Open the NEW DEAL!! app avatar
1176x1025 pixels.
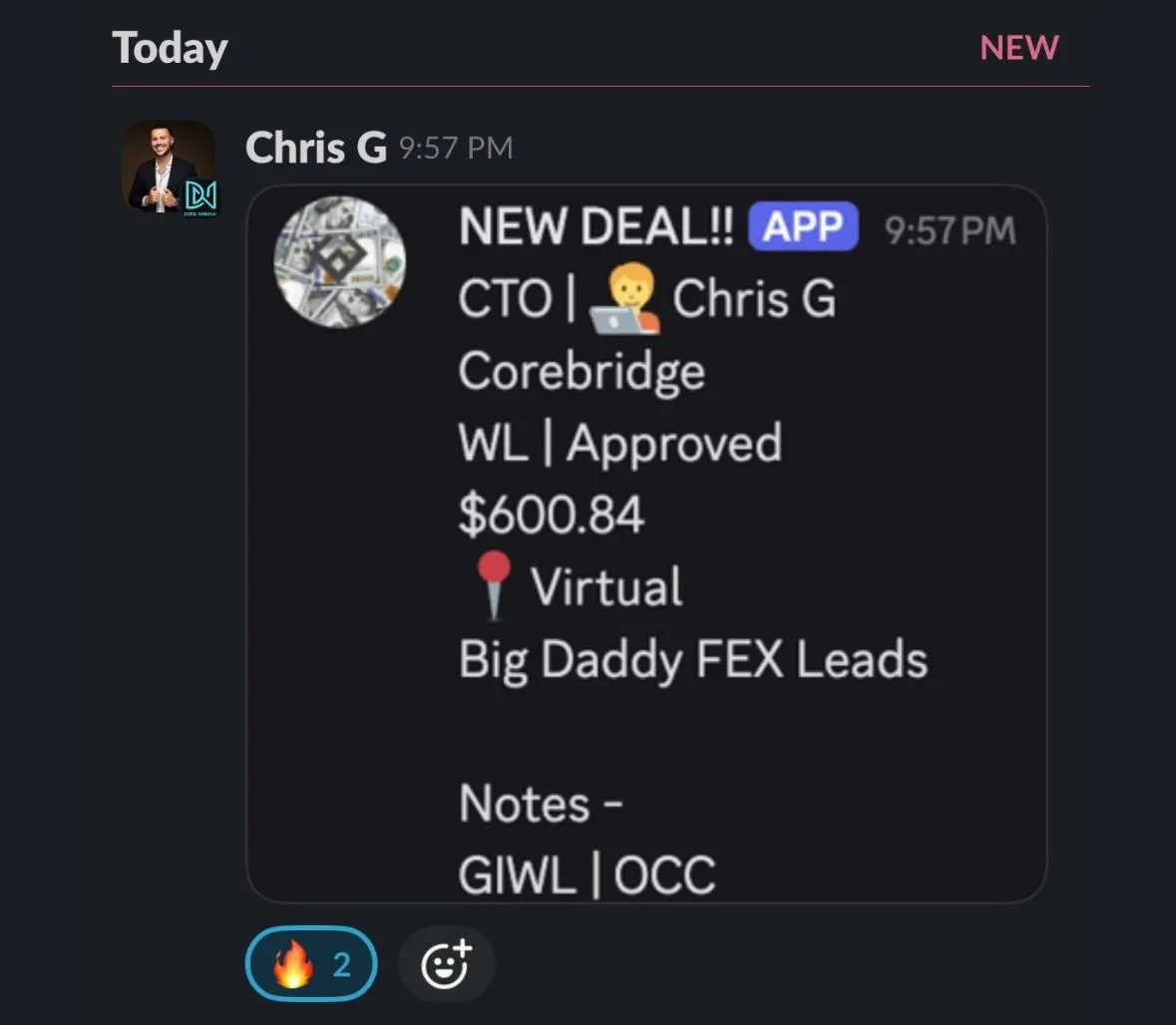[340, 261]
